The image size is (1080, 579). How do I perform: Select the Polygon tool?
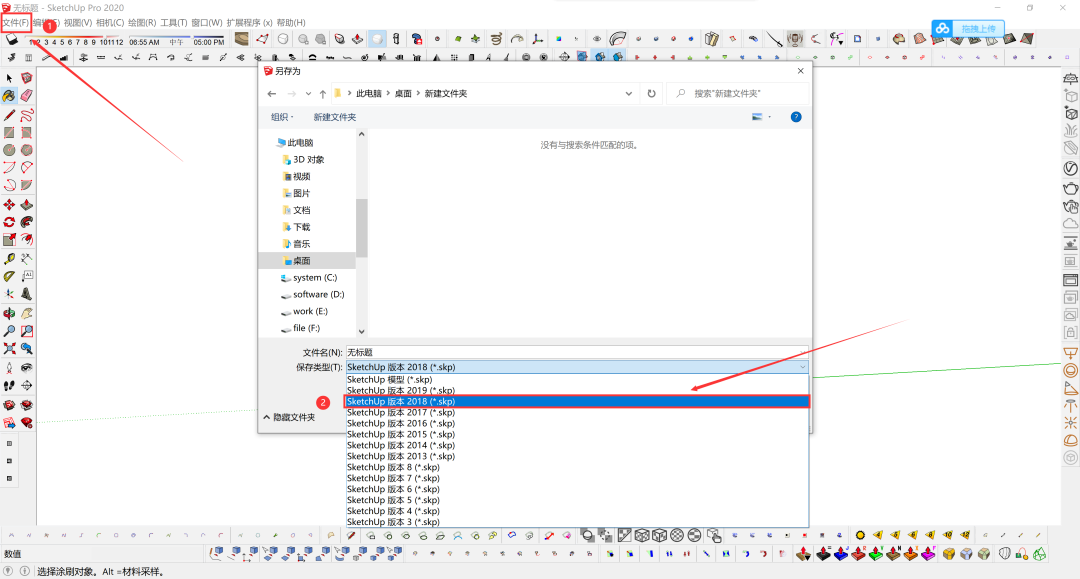pos(26,149)
